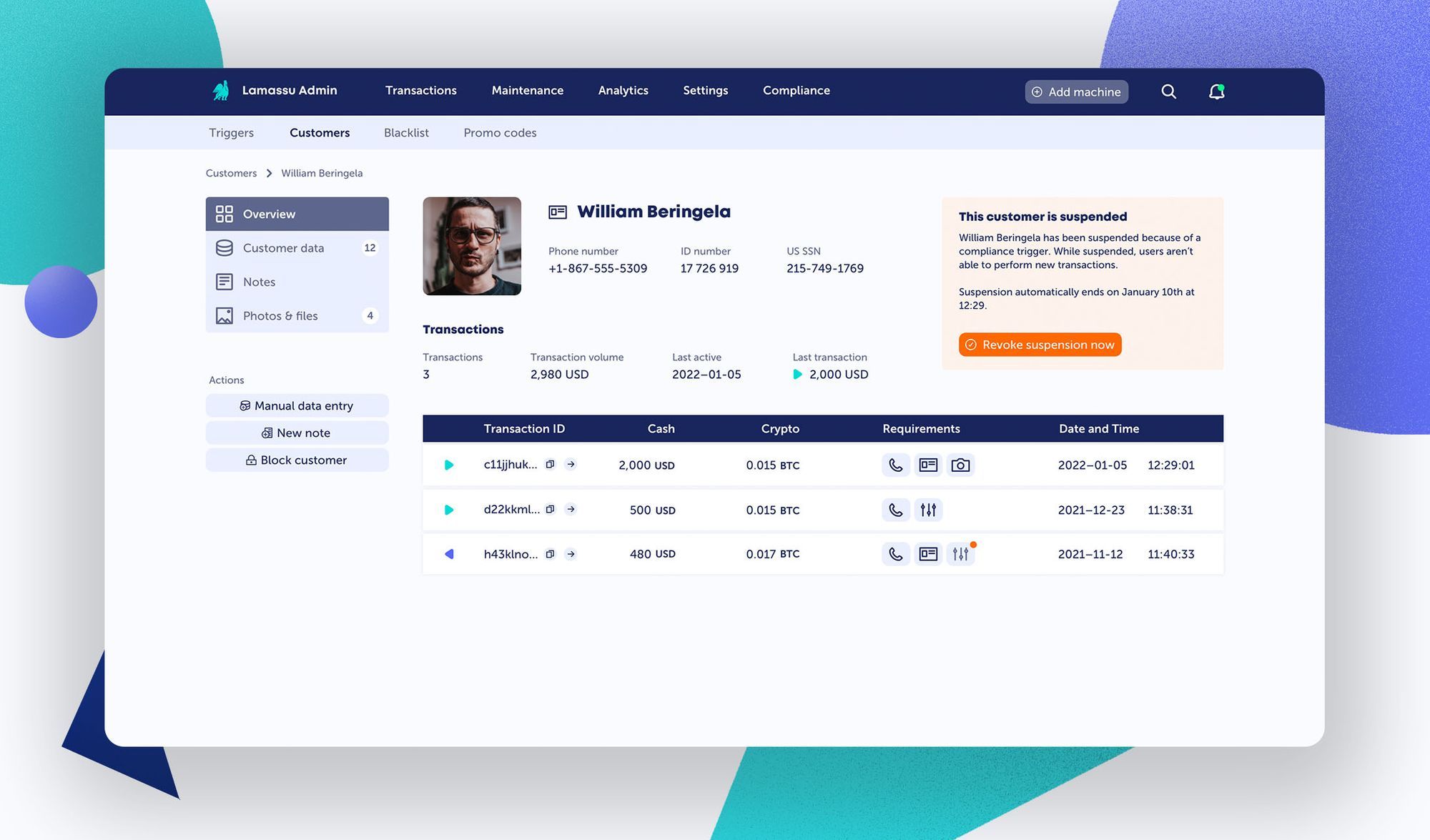Click William Beringela's profile photo

472,245
